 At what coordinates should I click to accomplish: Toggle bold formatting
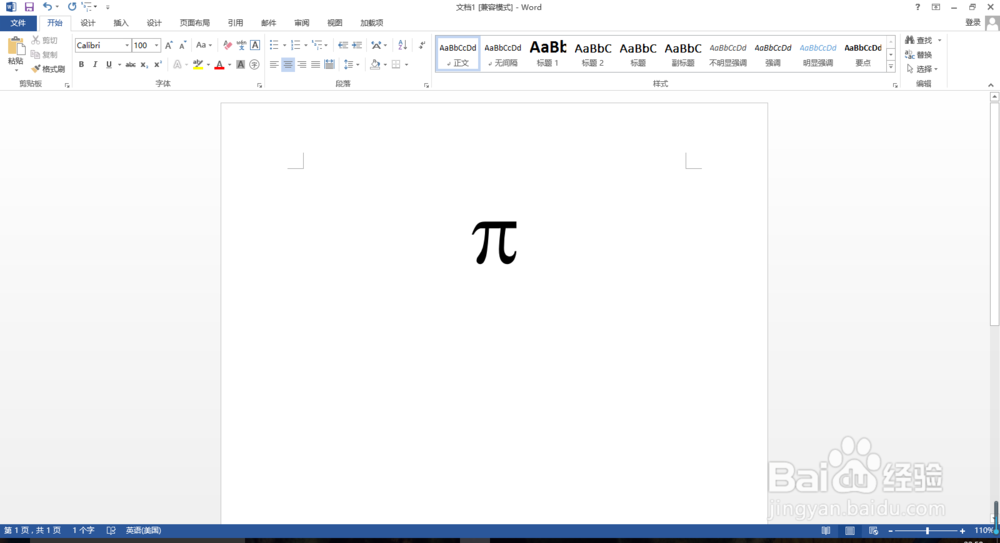coord(81,64)
